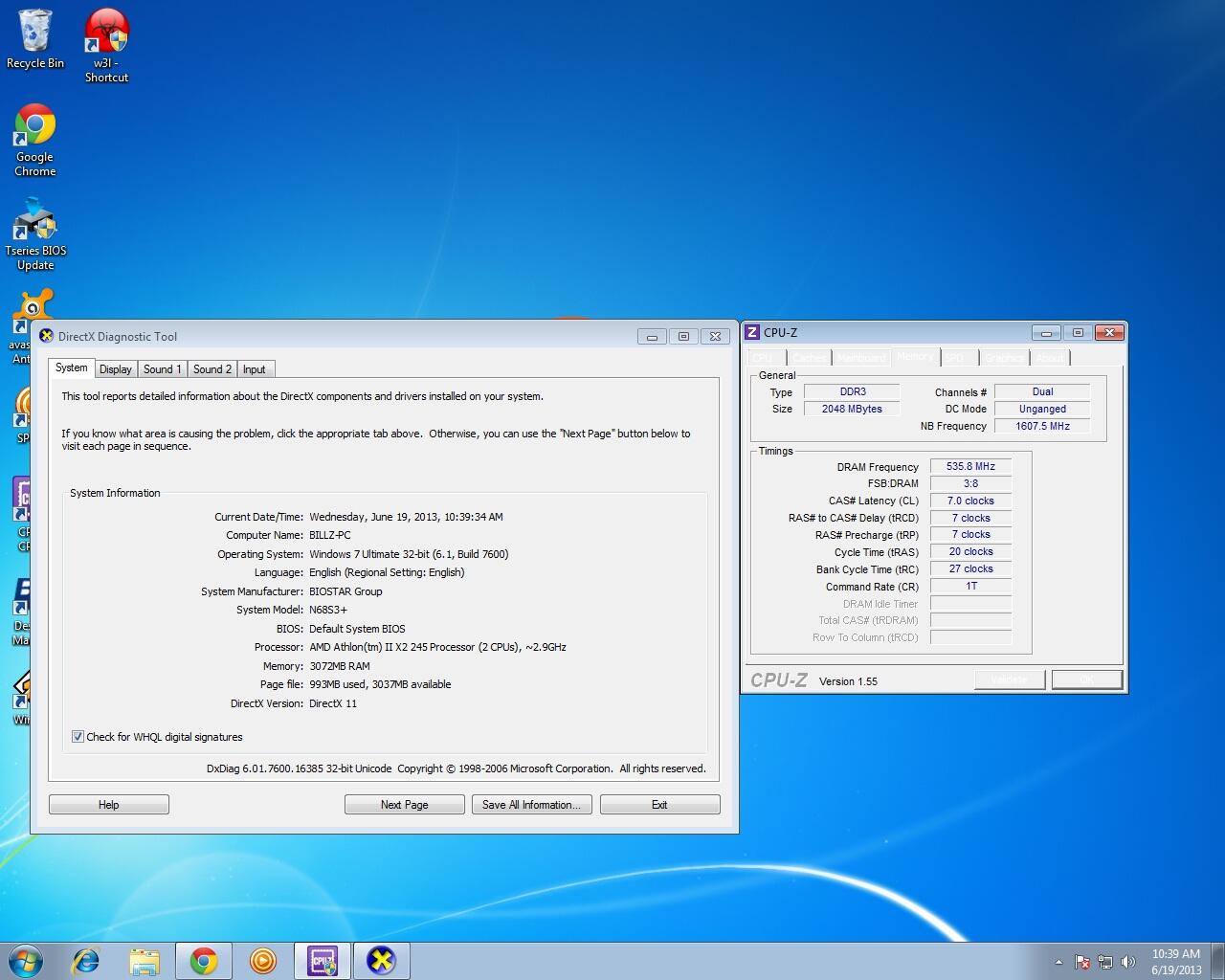Select the Tseries BIOS Update desktop icon
The height and width of the screenshot is (980, 1225).
pos(35,234)
